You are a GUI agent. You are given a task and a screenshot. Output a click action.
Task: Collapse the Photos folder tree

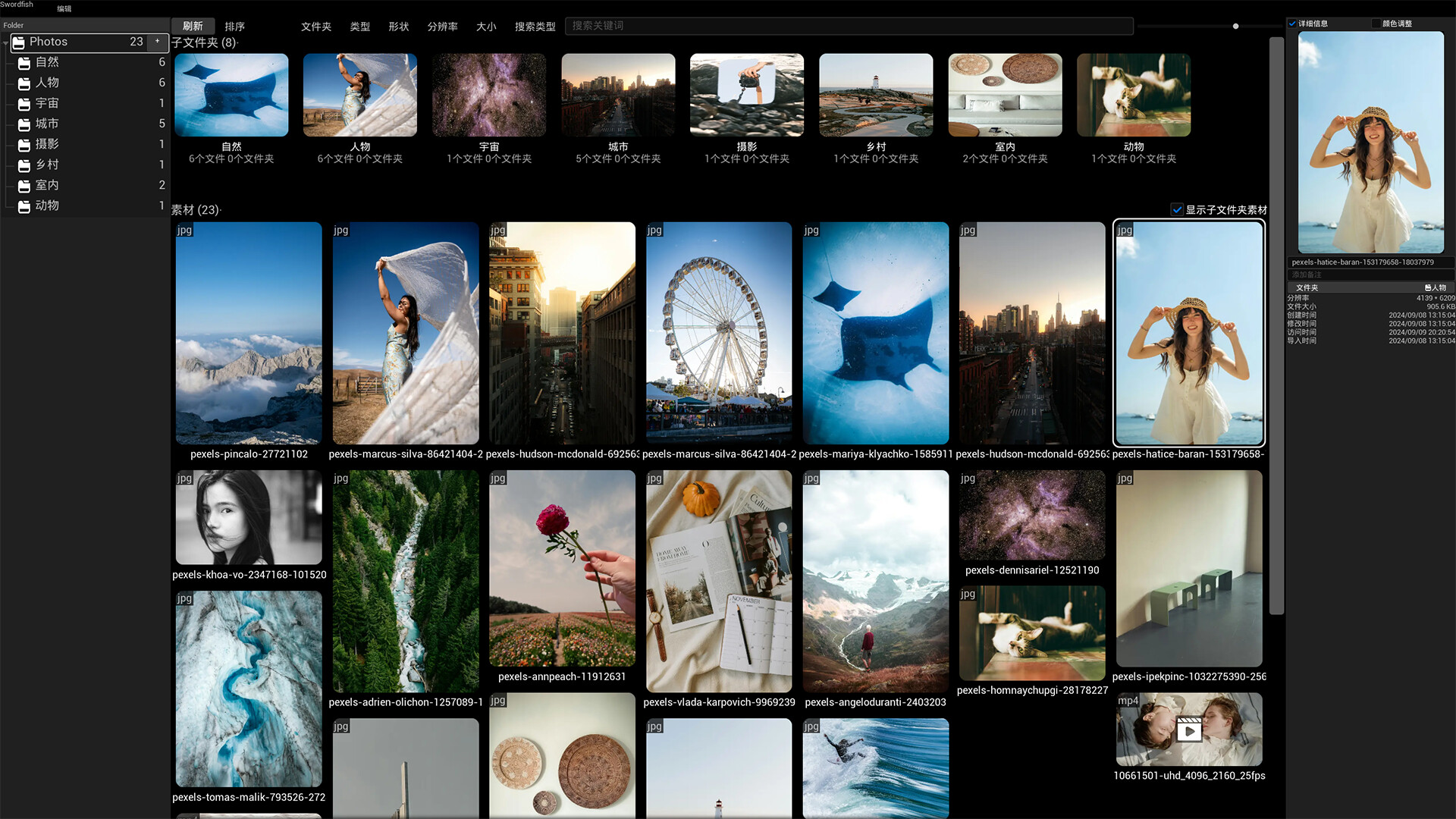[6, 42]
